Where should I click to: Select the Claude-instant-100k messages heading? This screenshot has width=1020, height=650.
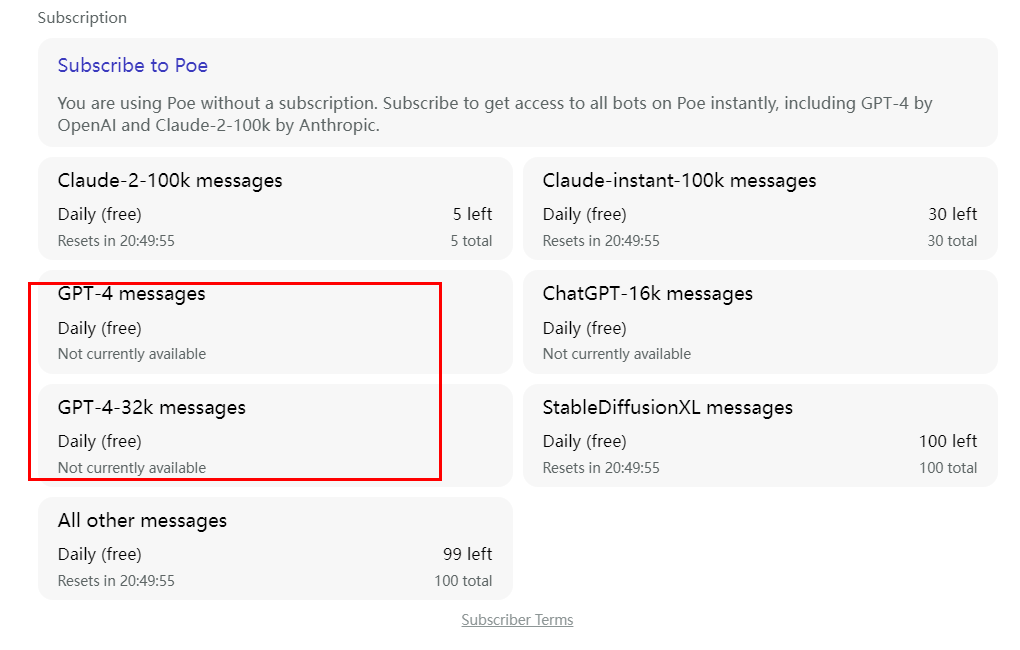tap(679, 181)
